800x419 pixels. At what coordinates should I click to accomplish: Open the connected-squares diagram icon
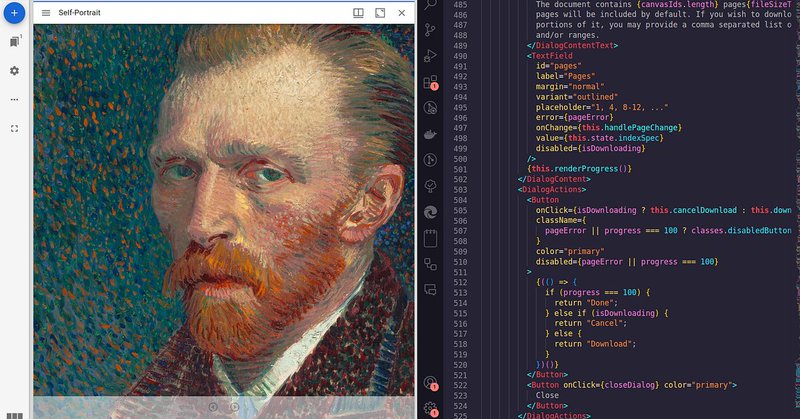tap(431, 264)
